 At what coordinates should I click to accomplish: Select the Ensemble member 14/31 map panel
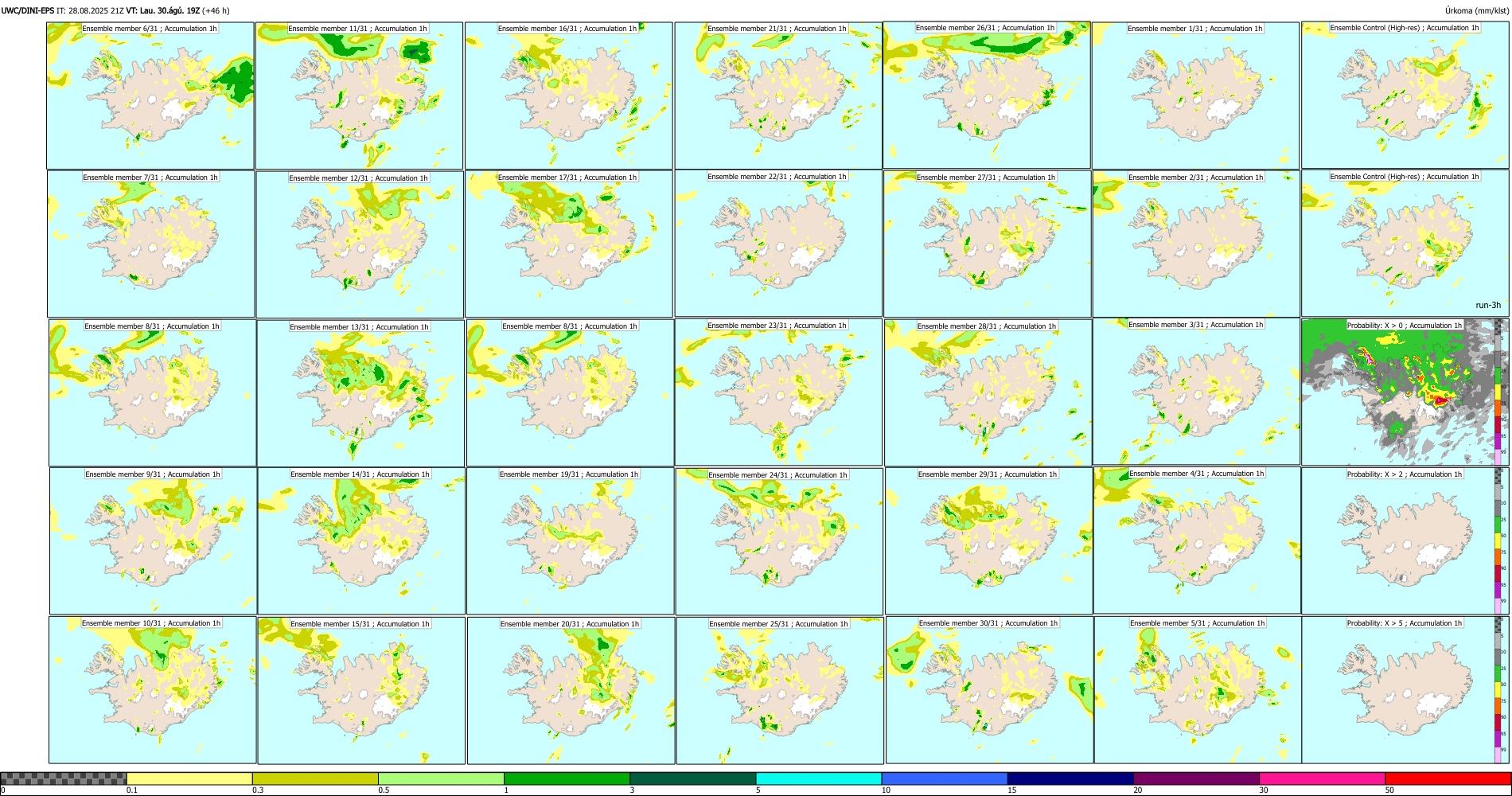(361, 541)
